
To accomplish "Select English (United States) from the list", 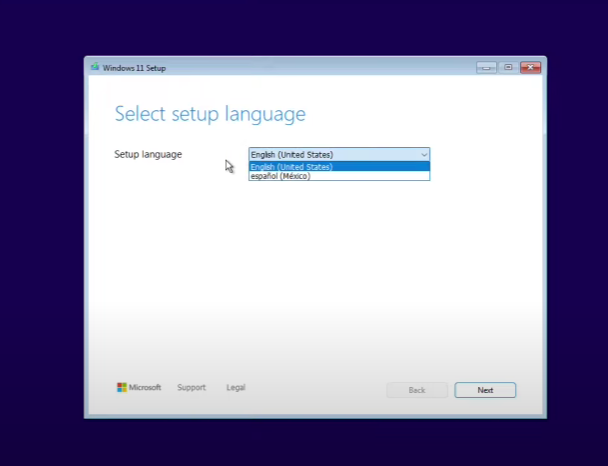I will pos(339,167).
